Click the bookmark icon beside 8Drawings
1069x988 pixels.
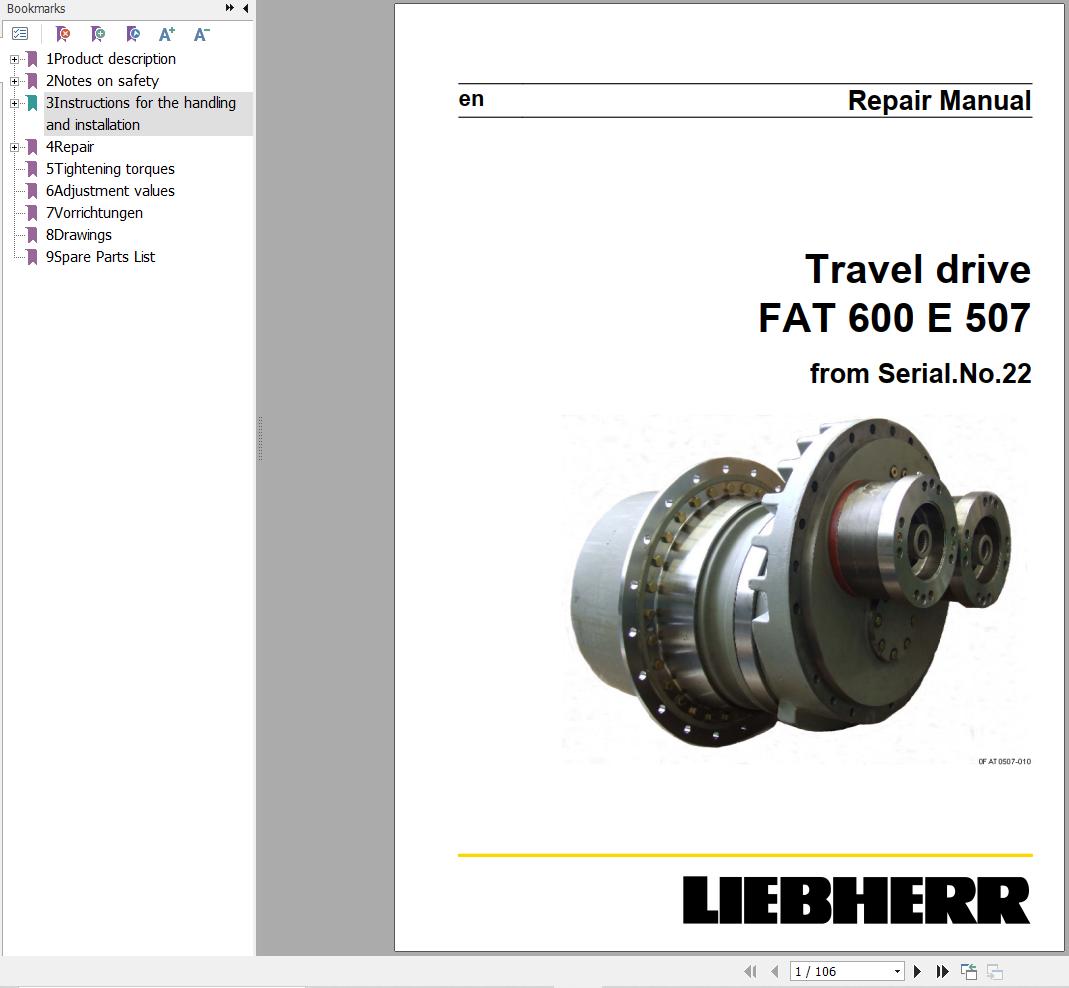tap(32, 235)
